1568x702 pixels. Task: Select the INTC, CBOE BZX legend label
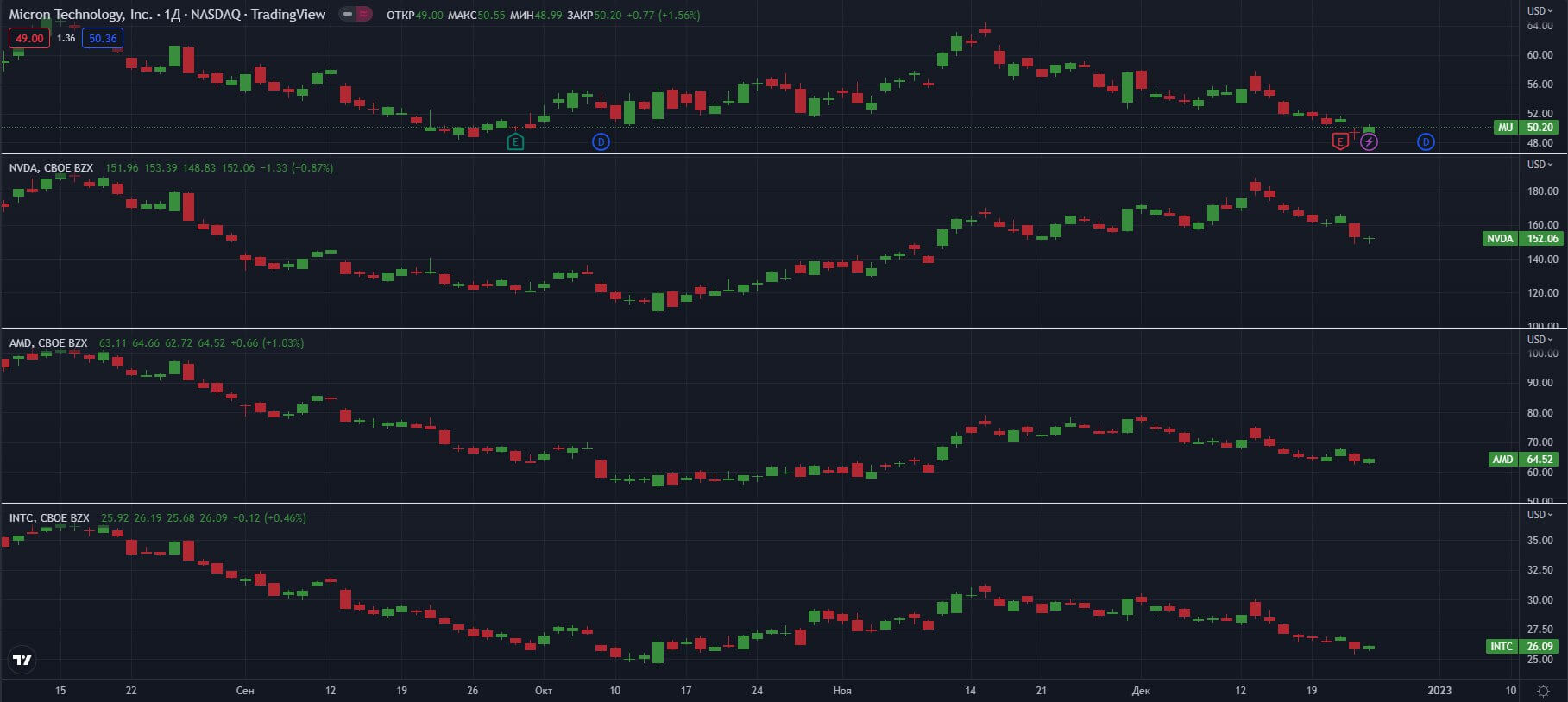[x=49, y=517]
